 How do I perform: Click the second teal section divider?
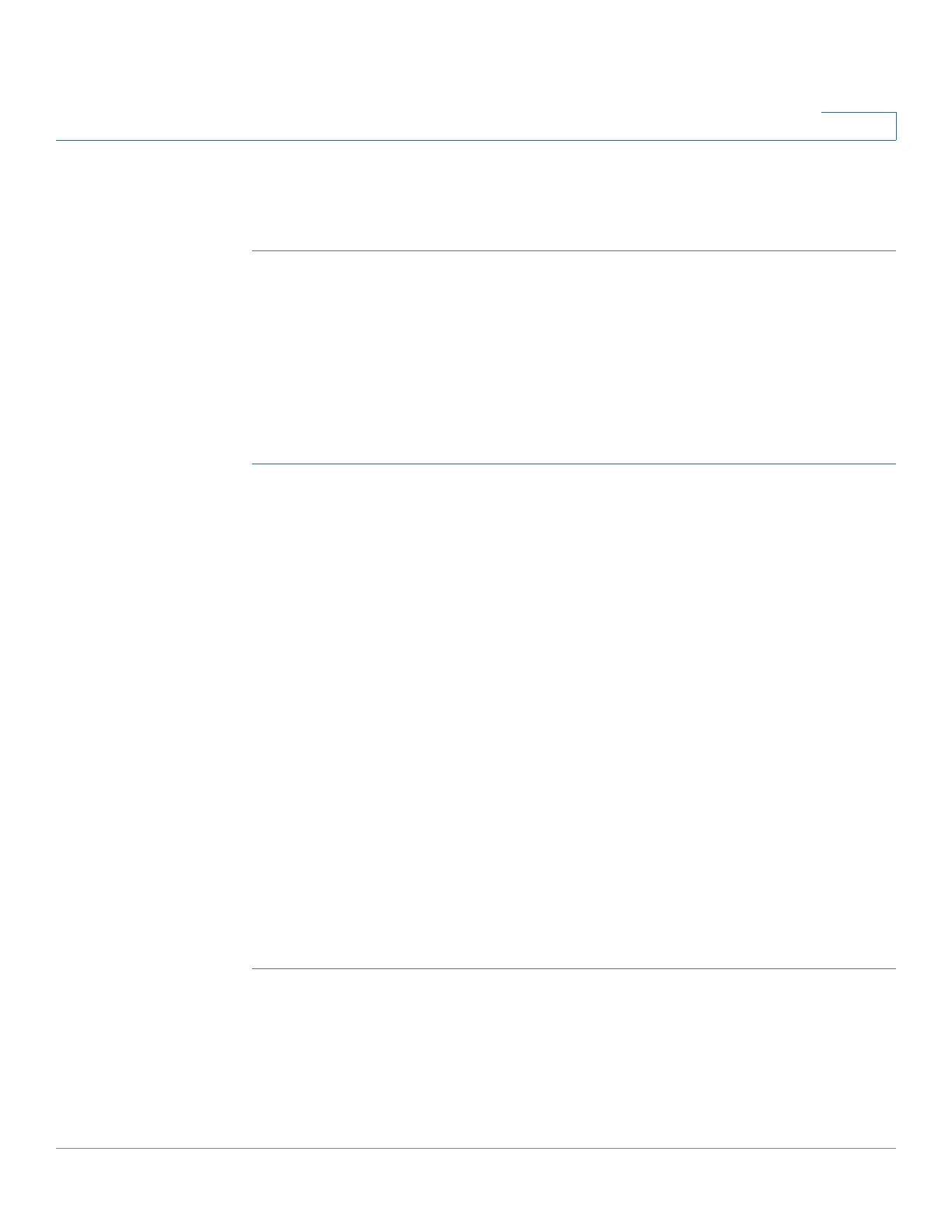(x=574, y=464)
